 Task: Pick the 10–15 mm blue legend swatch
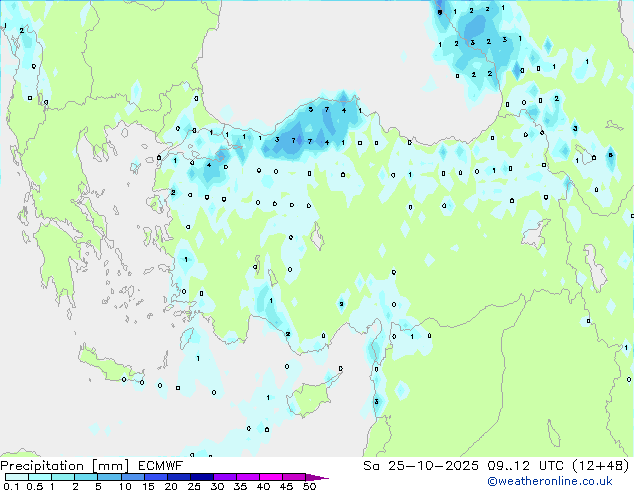[133, 477]
